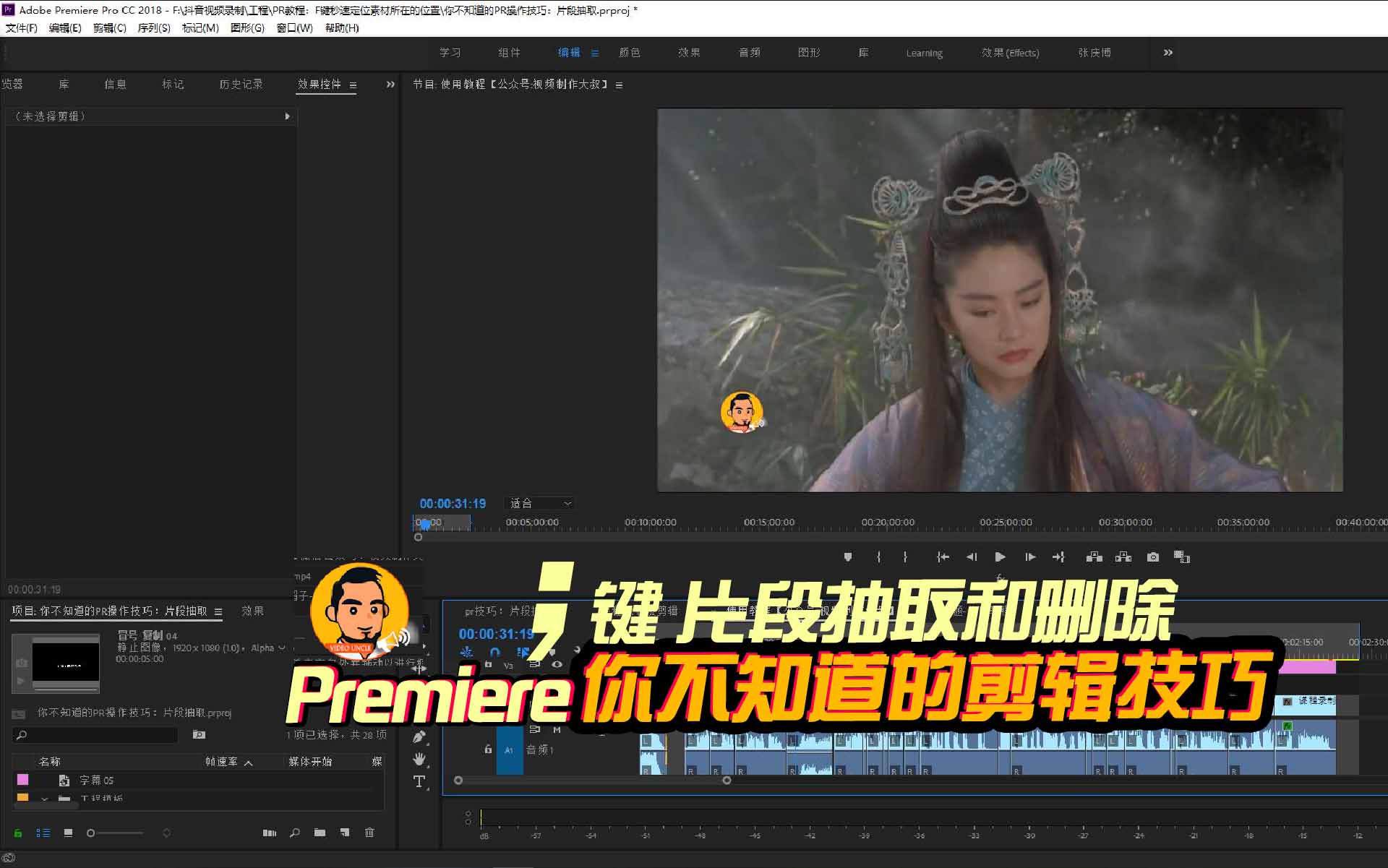1388x868 pixels.
Task: Open the 编辑 workspace menu icon
Action: [x=595, y=53]
